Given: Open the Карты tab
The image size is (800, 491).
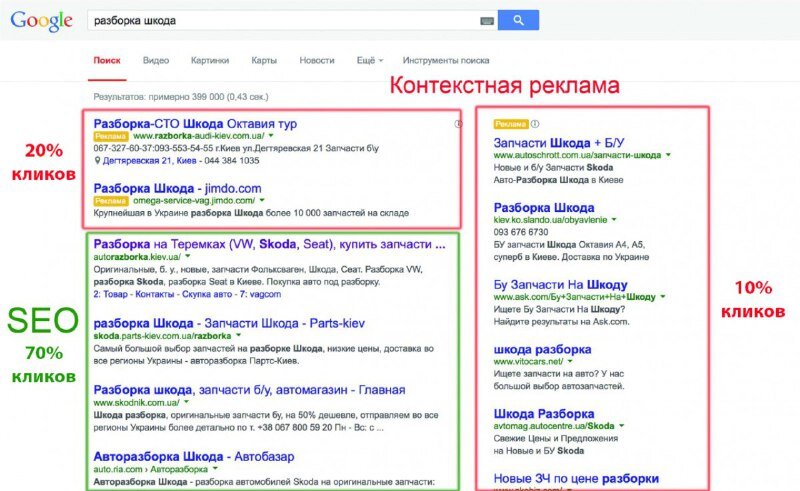Looking at the screenshot, I should (x=264, y=60).
